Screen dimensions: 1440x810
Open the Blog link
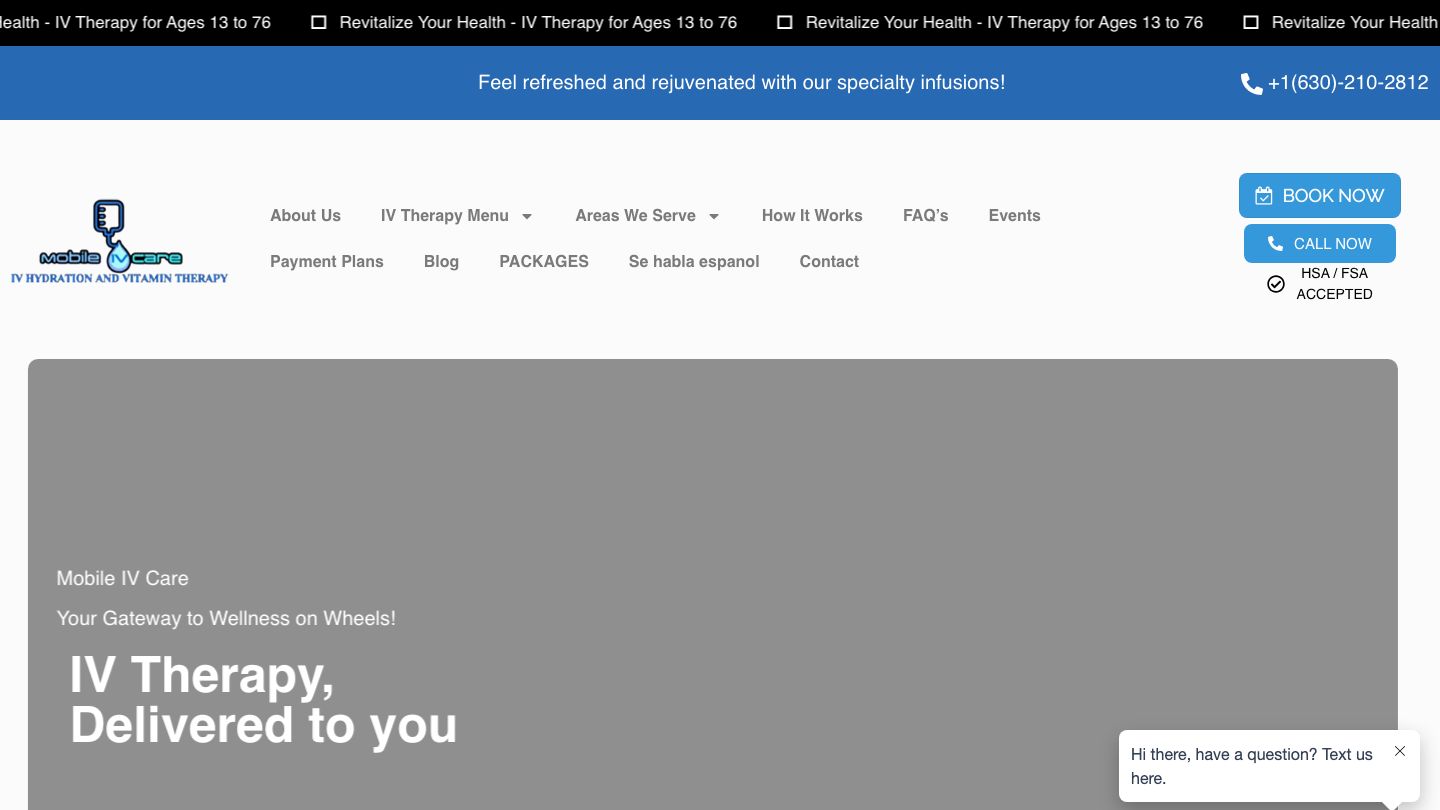441,261
